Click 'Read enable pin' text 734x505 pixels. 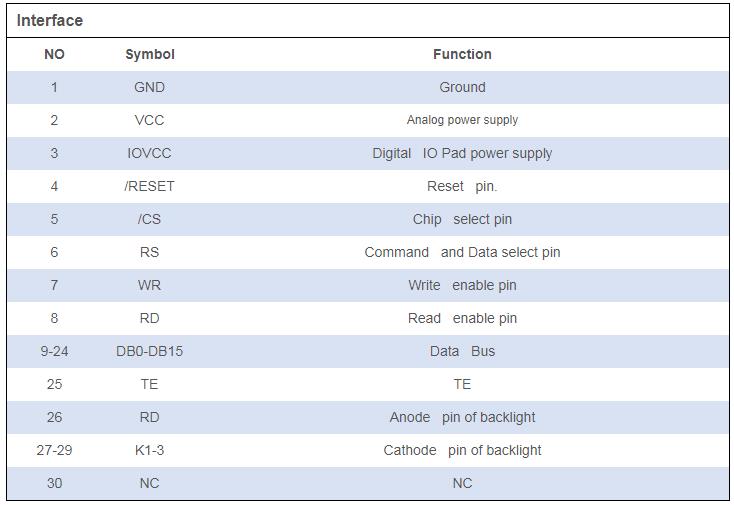(x=462, y=318)
